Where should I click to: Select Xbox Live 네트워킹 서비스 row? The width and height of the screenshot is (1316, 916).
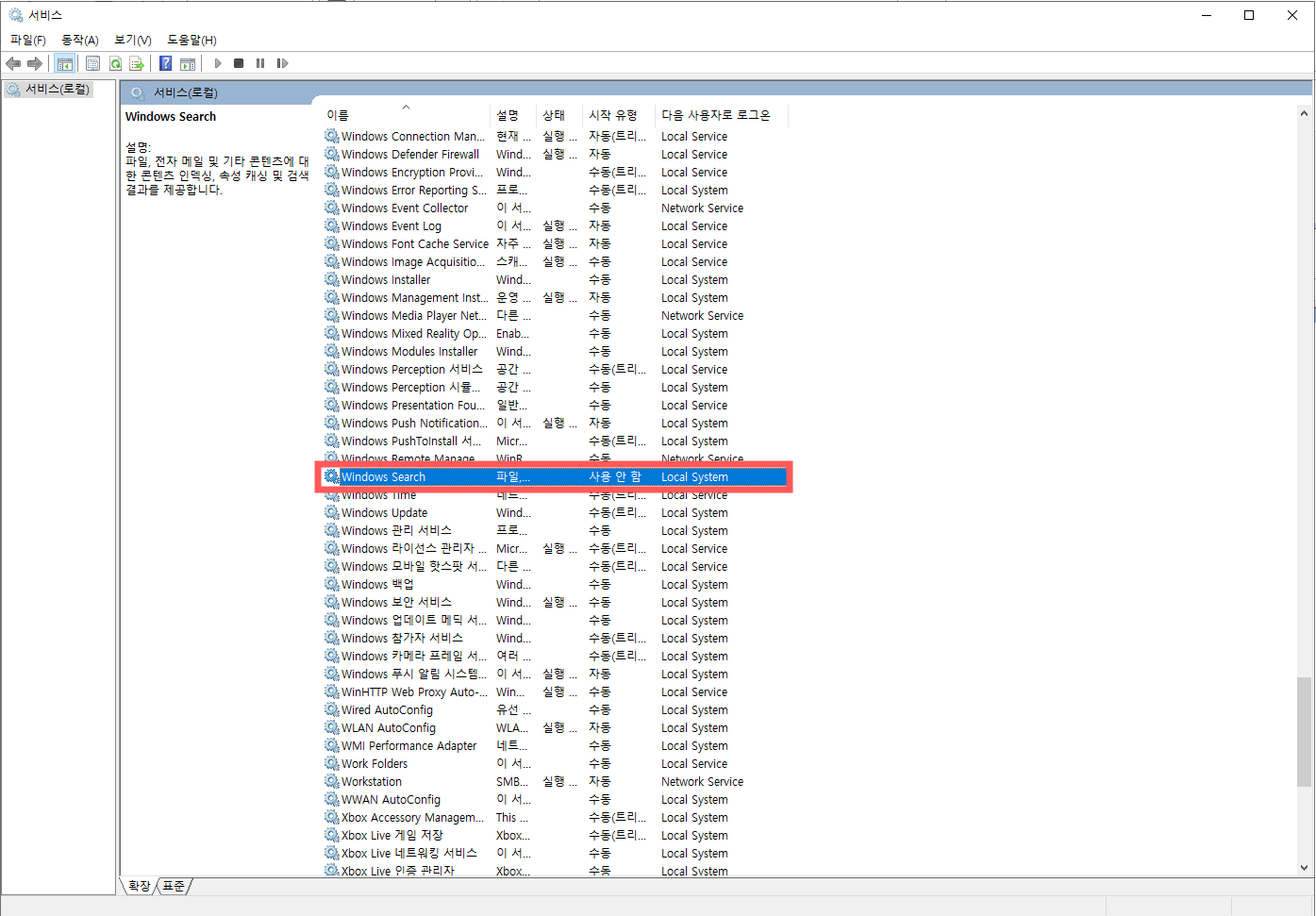coord(555,854)
